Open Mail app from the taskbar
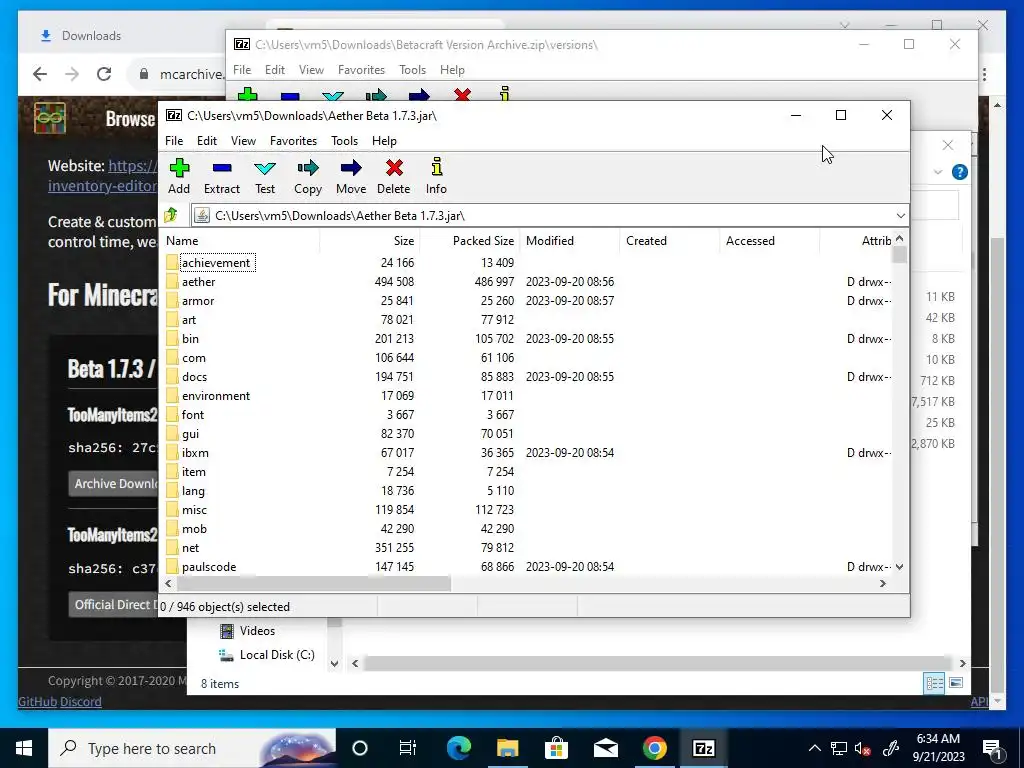This screenshot has width=1024, height=768. [x=605, y=748]
